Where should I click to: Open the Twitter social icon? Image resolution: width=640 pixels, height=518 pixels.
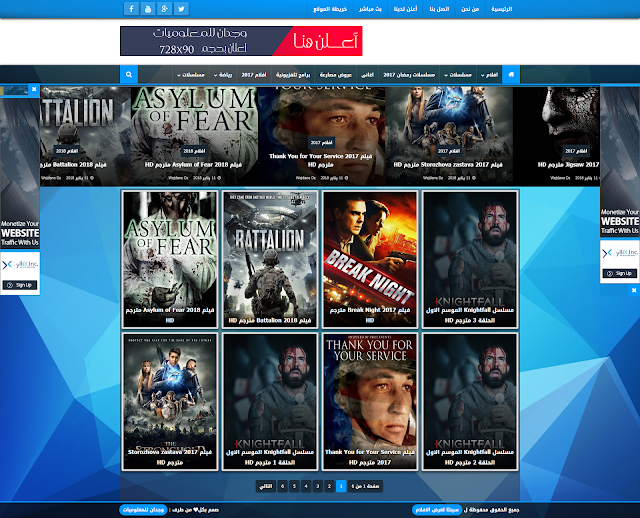[x=182, y=9]
